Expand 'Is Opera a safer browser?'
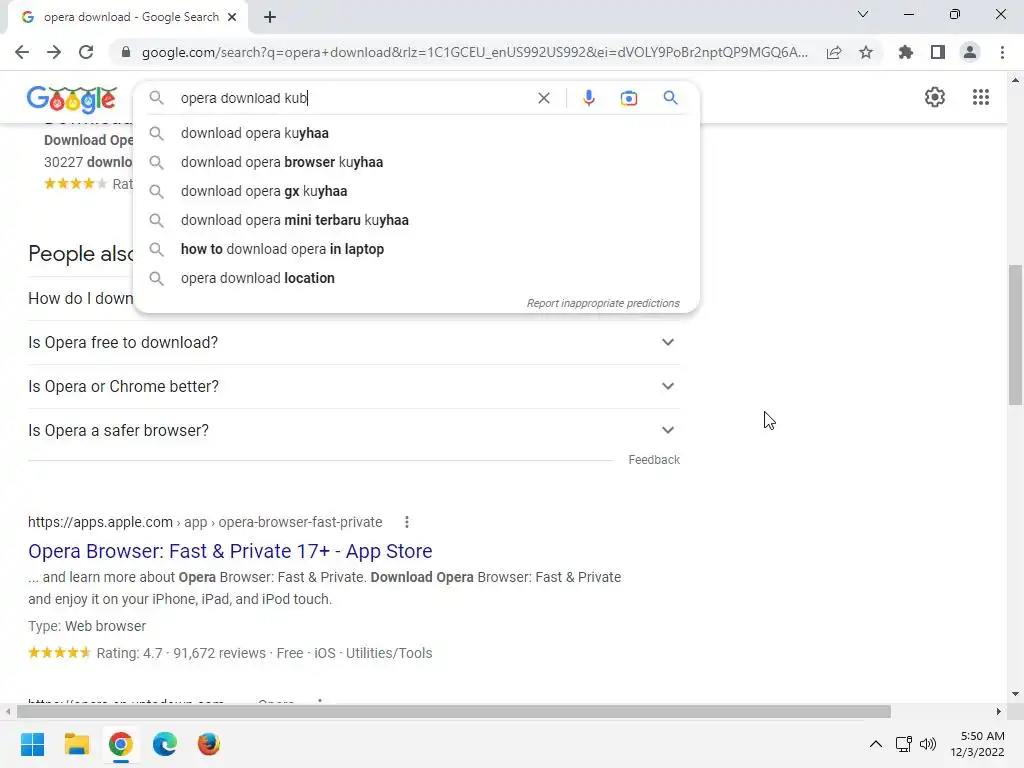Viewport: 1024px width, 768px height. [354, 430]
